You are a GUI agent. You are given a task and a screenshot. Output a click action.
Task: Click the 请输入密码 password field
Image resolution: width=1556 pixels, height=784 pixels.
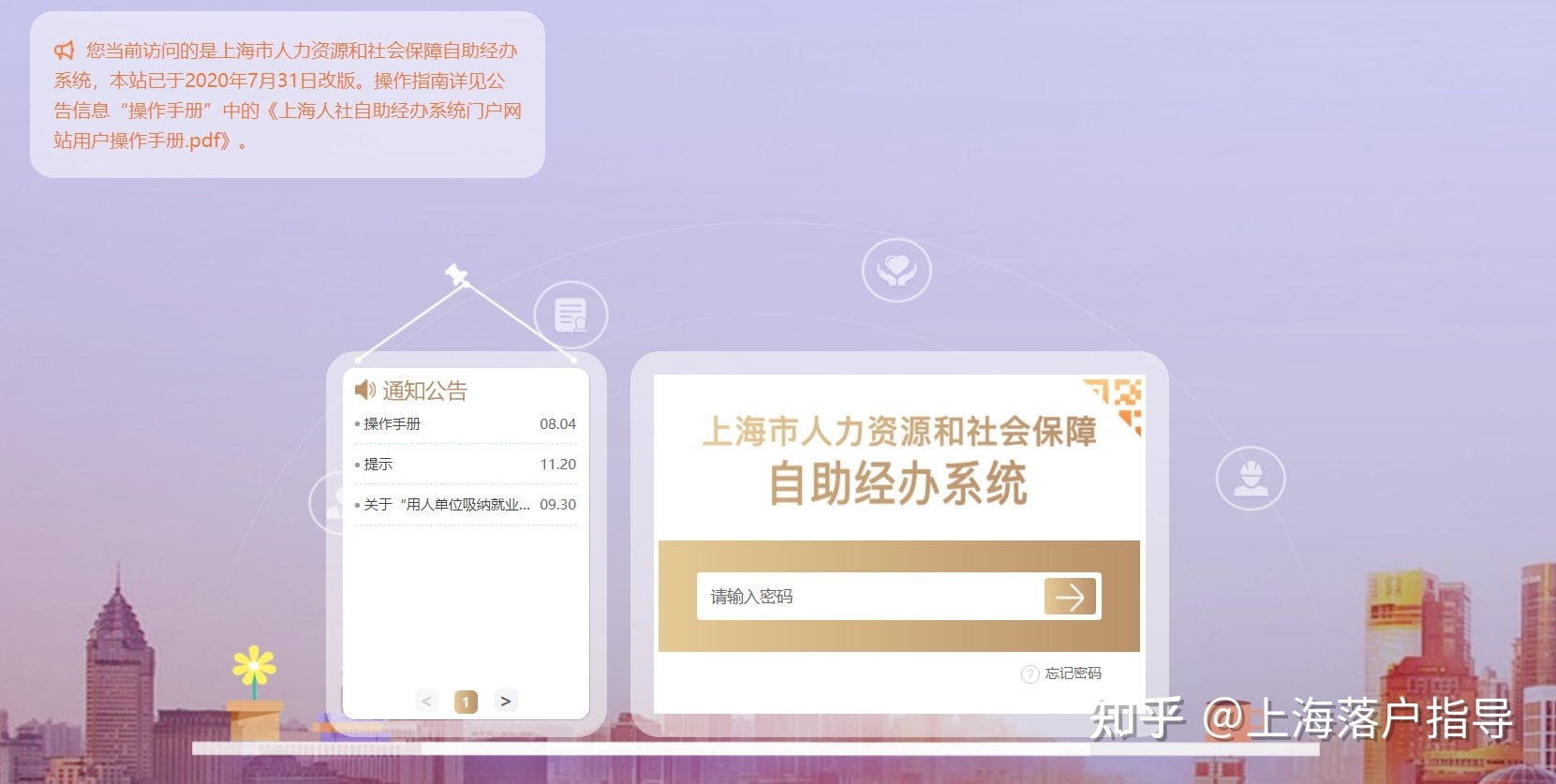coord(869,597)
